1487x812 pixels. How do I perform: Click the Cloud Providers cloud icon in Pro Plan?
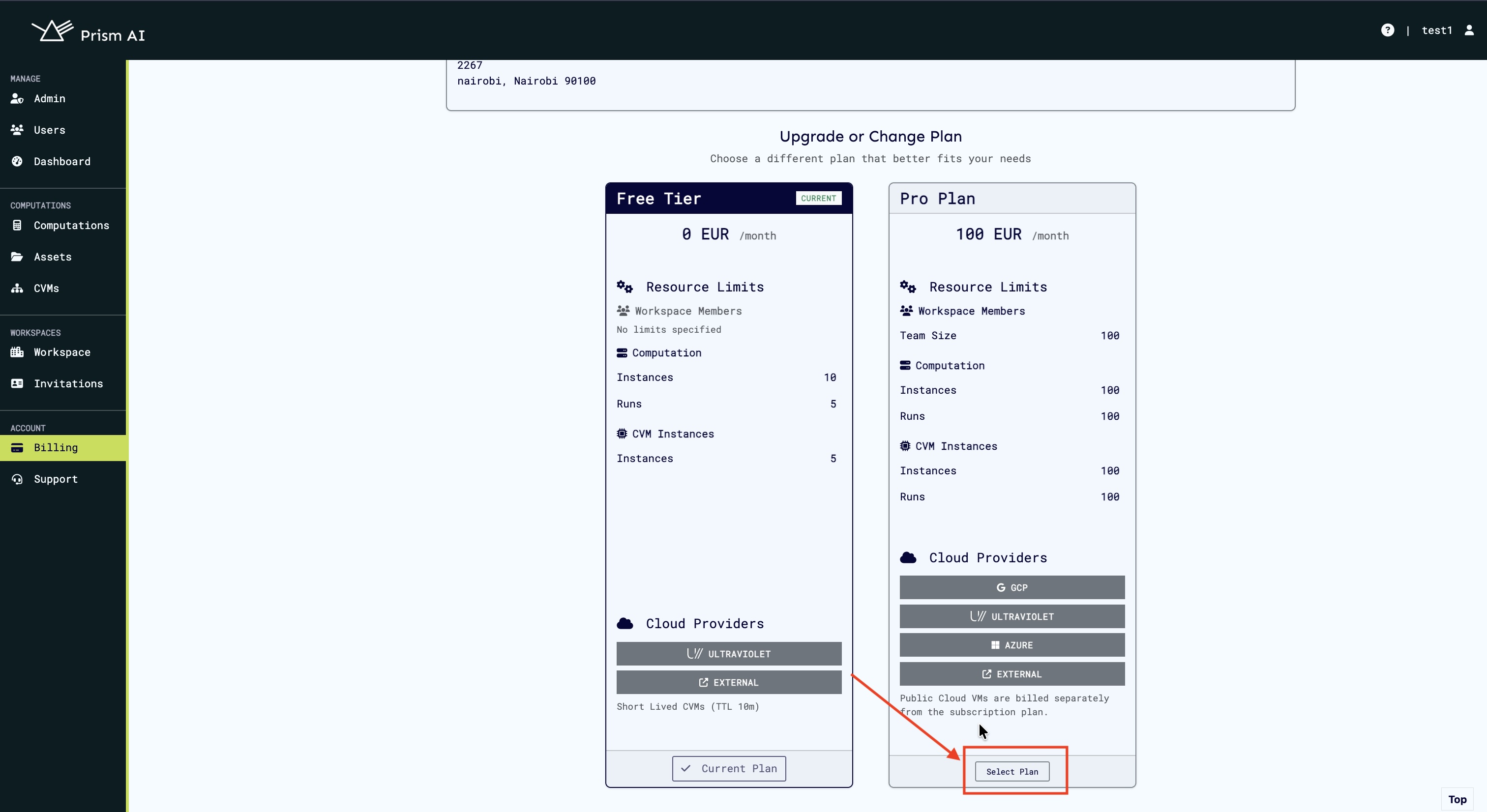[x=908, y=557]
